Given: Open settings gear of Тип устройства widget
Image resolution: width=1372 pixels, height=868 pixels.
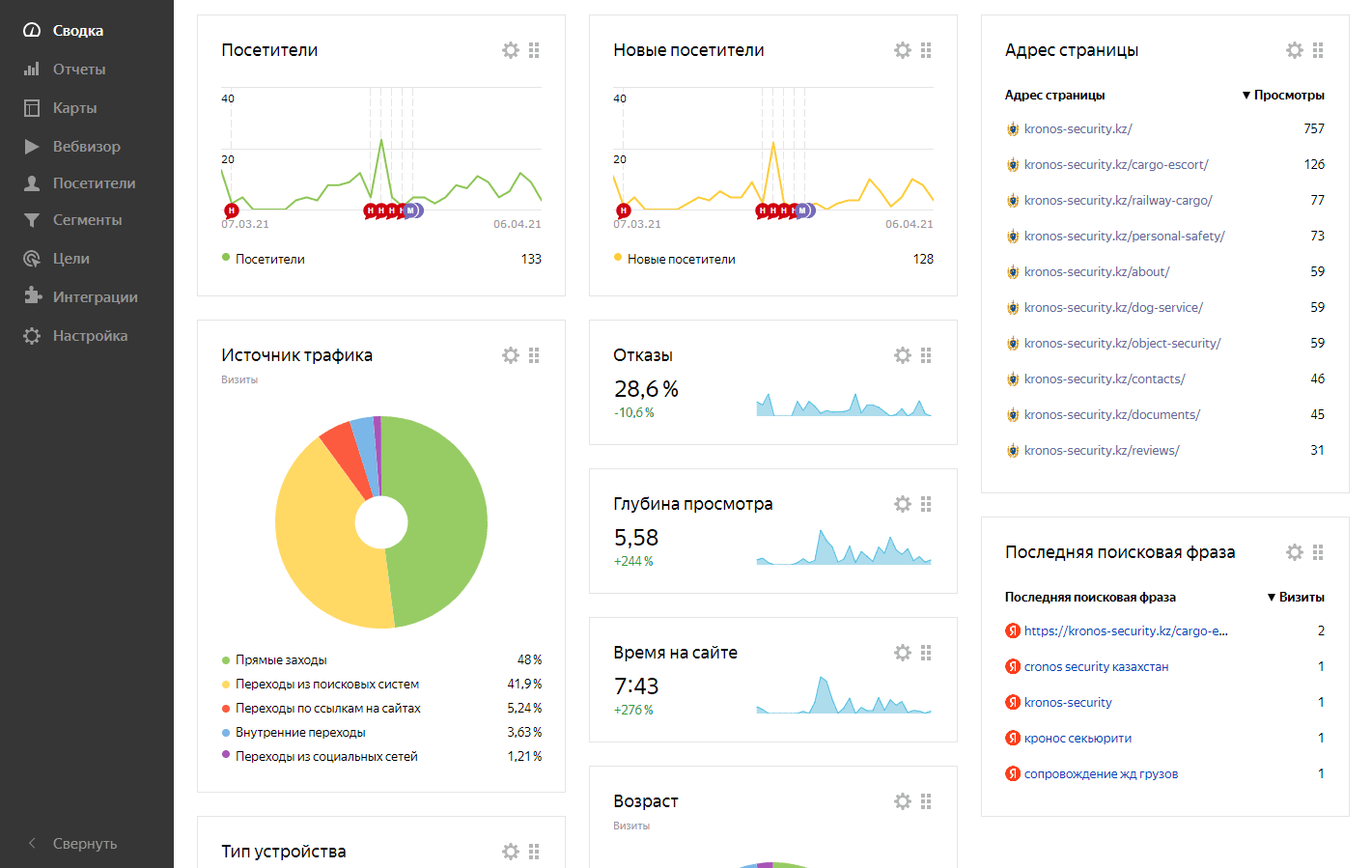Looking at the screenshot, I should coord(511,852).
